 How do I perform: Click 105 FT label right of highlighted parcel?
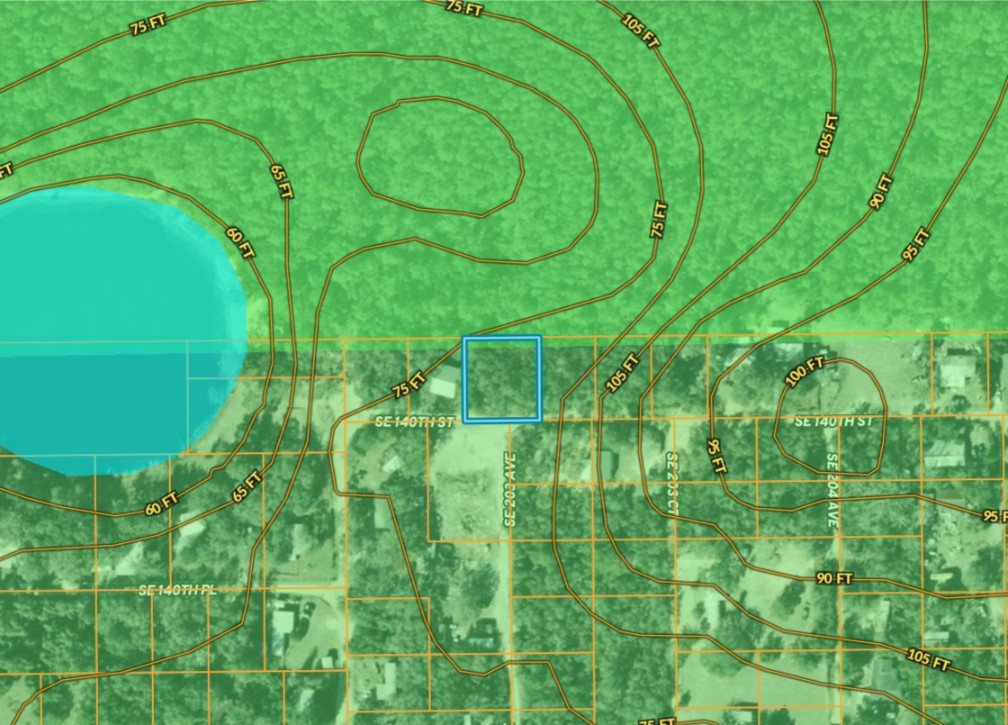tap(622, 373)
